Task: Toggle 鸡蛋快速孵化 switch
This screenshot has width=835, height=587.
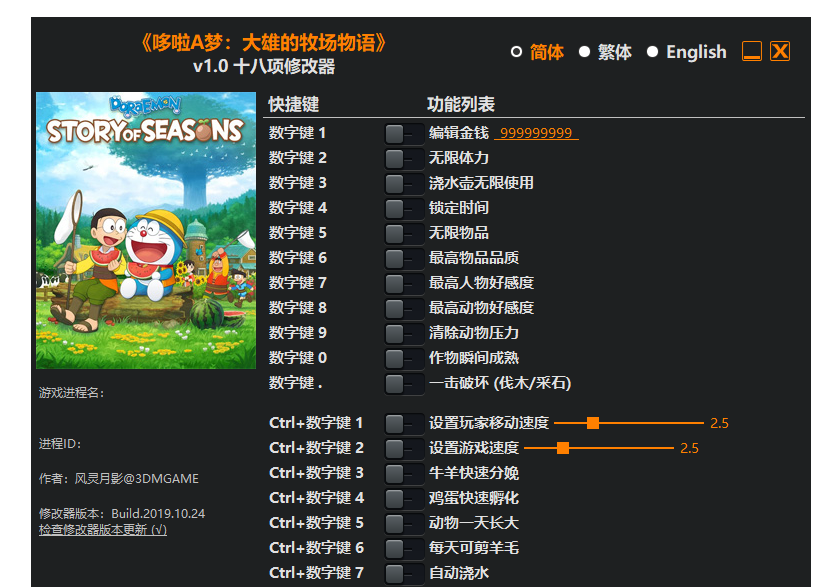Action: [x=404, y=499]
